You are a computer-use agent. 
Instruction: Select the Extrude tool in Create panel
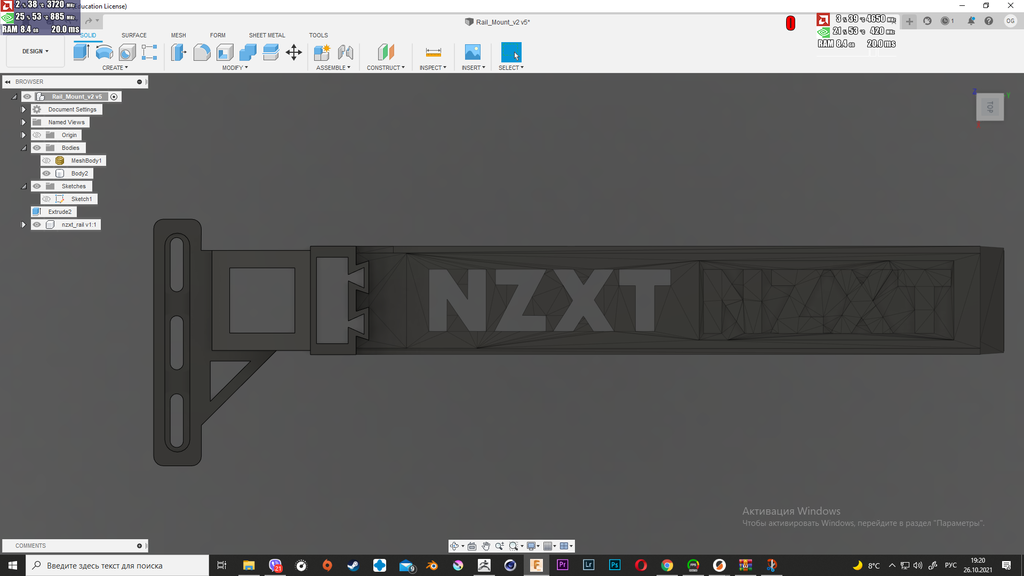click(x=79, y=52)
